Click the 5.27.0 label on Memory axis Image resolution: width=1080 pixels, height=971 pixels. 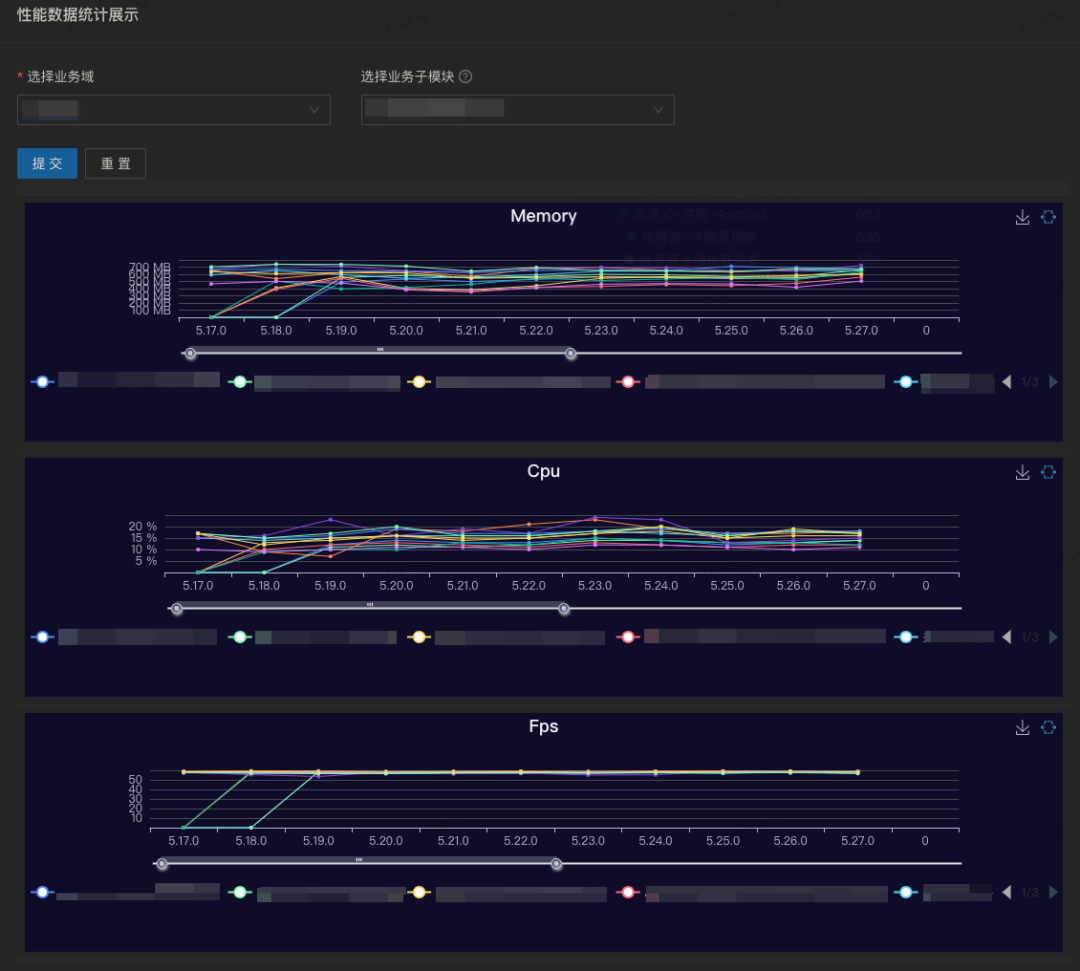pos(861,331)
